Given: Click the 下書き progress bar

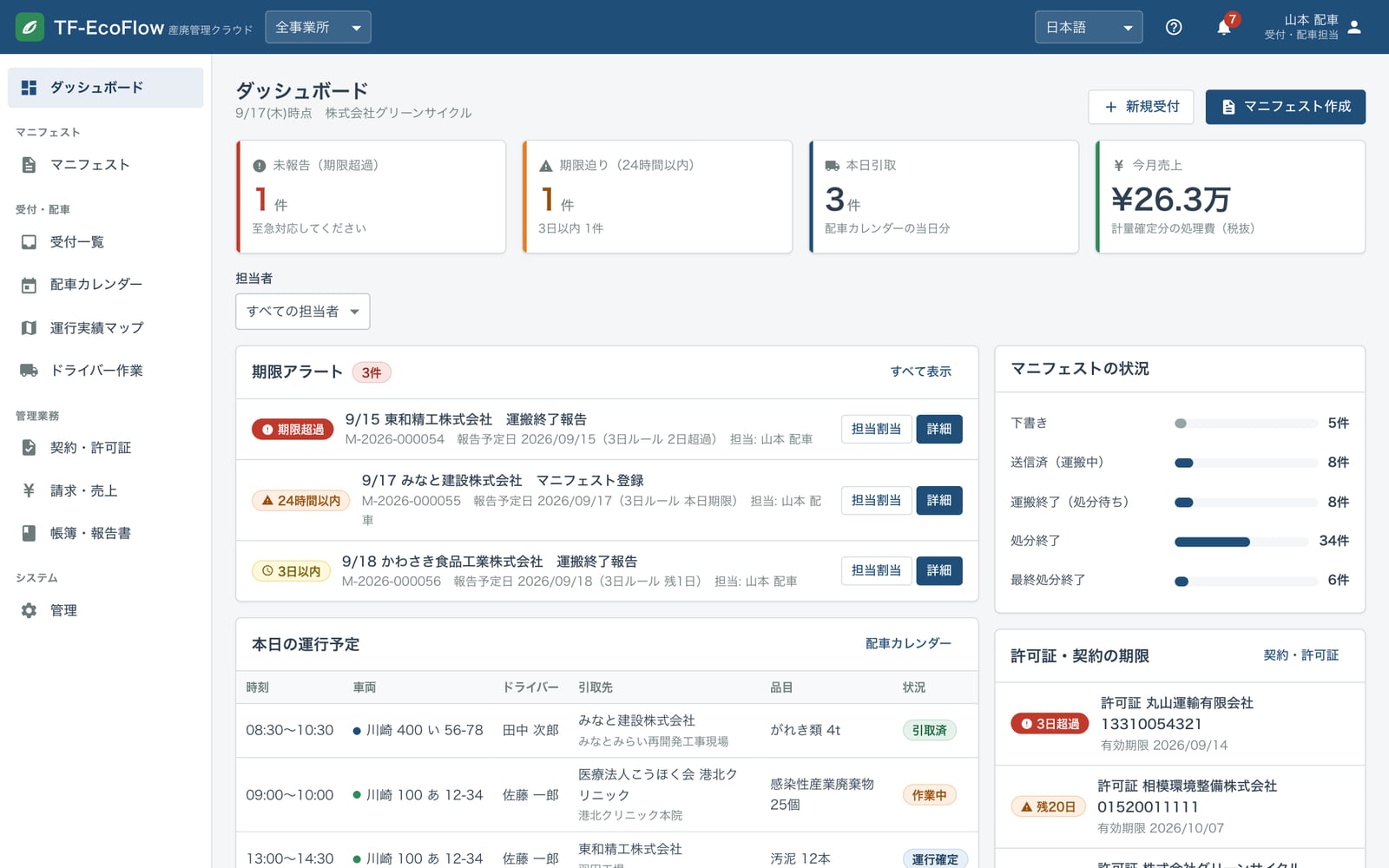Looking at the screenshot, I should pyautogui.click(x=1246, y=424).
